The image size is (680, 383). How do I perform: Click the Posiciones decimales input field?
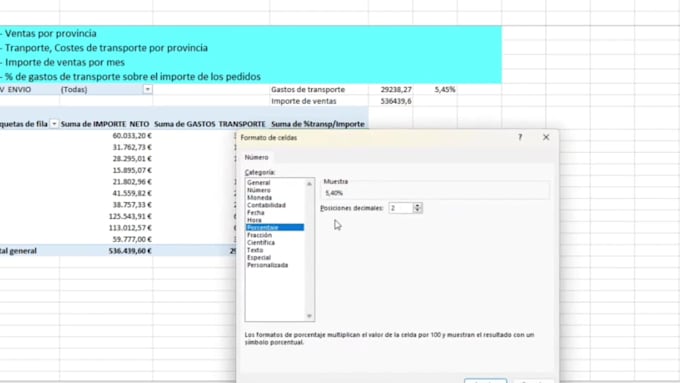tap(401, 208)
